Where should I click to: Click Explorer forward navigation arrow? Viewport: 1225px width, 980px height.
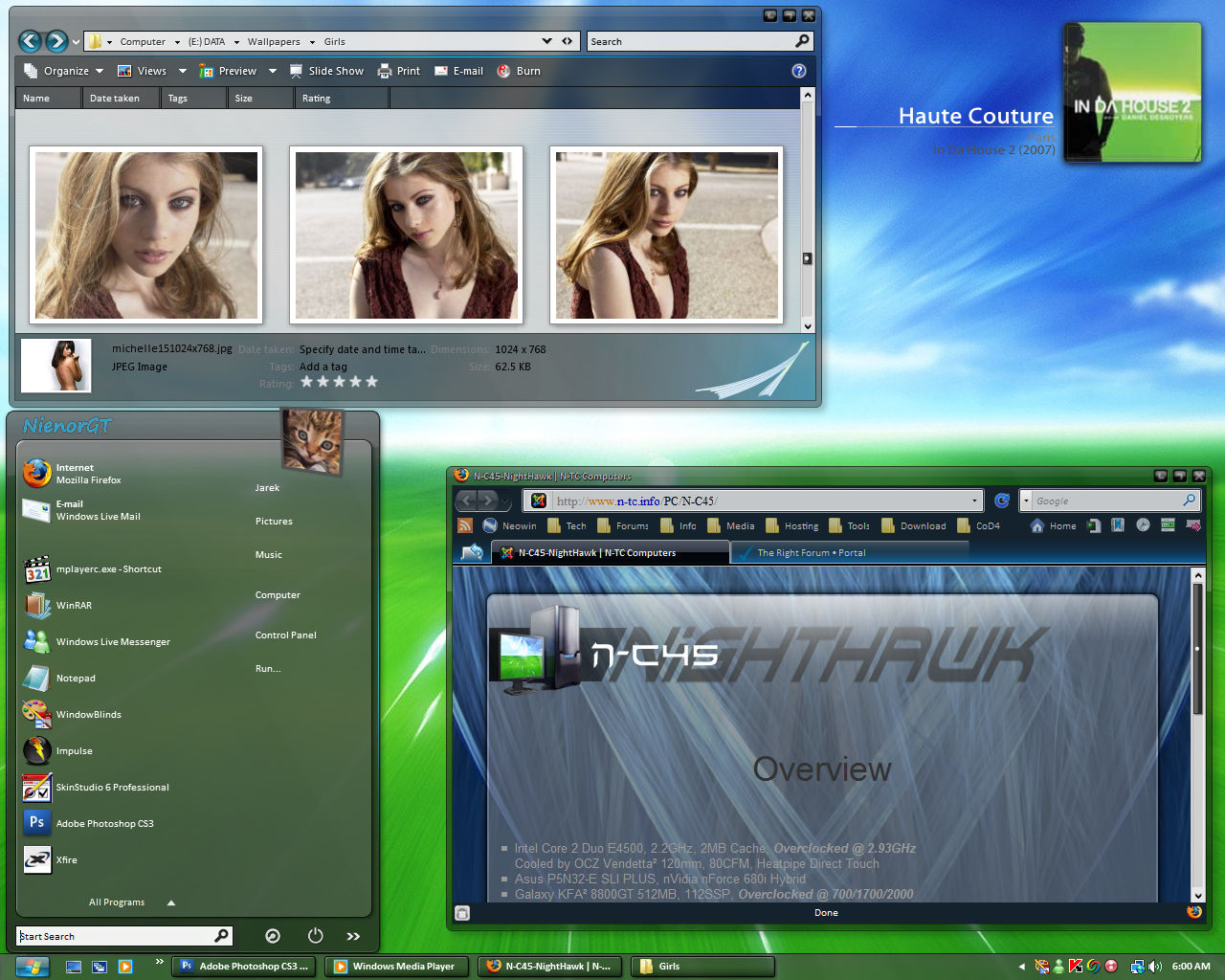point(56,40)
